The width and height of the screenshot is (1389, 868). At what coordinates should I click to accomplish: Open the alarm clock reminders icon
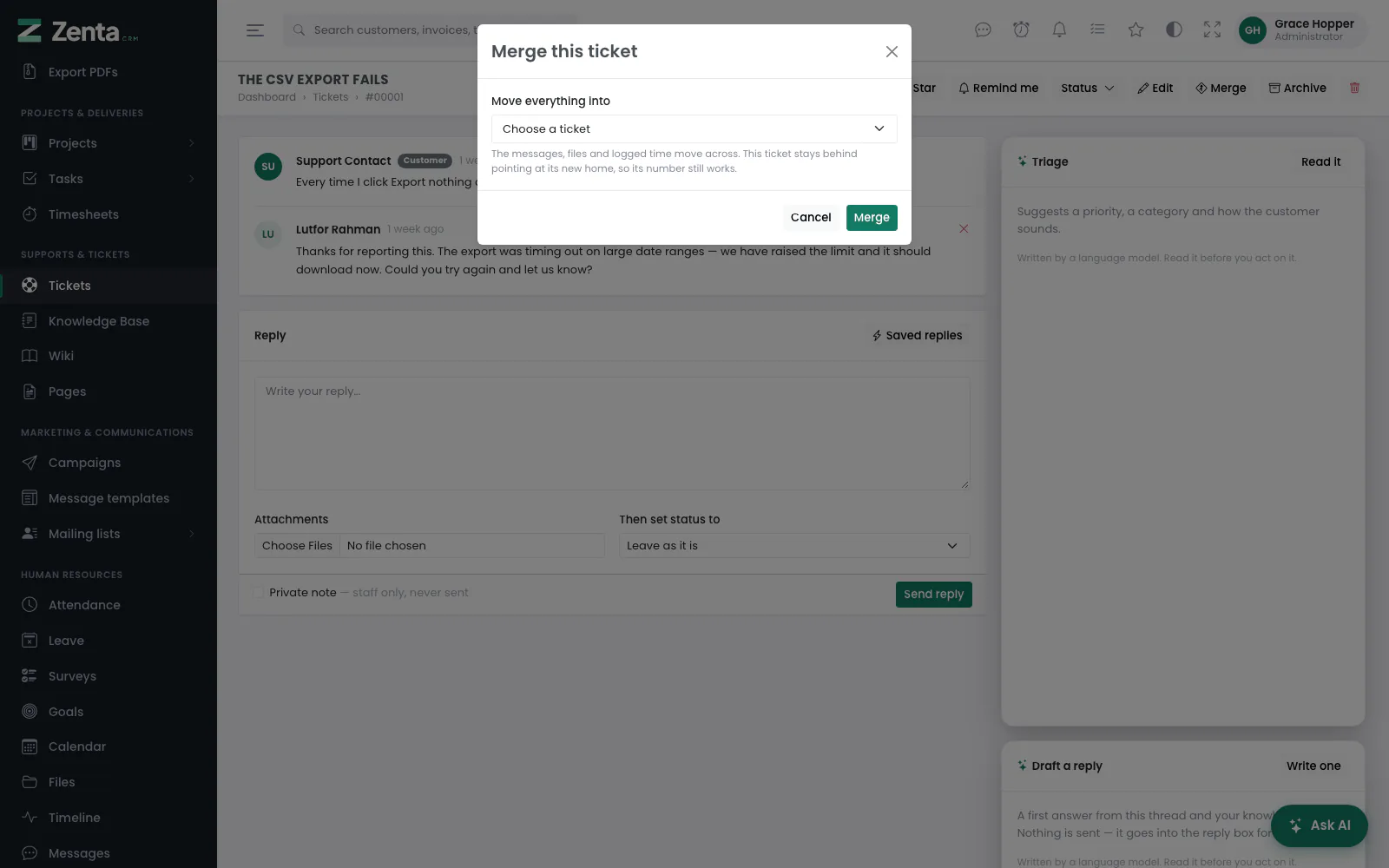(x=1021, y=30)
